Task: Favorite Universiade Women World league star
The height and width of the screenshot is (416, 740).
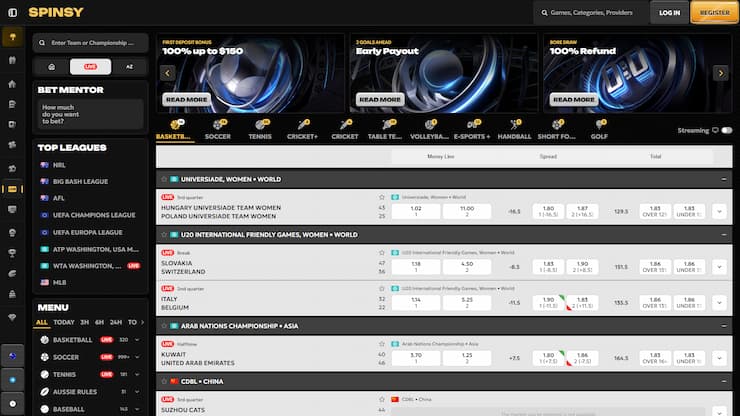Action: click(164, 179)
